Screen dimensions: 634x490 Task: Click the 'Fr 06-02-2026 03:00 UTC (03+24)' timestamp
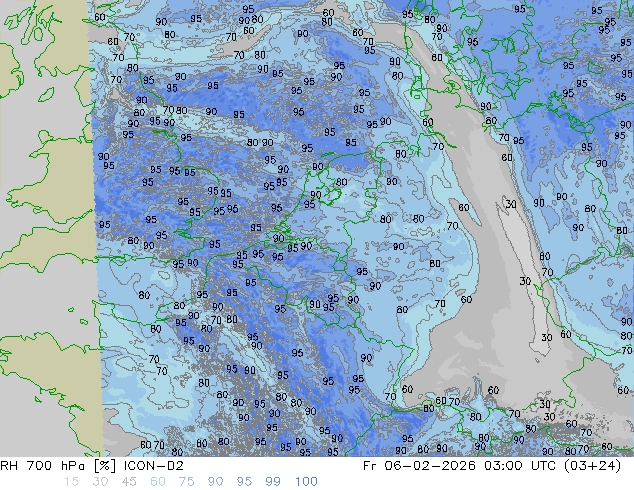click(492, 466)
